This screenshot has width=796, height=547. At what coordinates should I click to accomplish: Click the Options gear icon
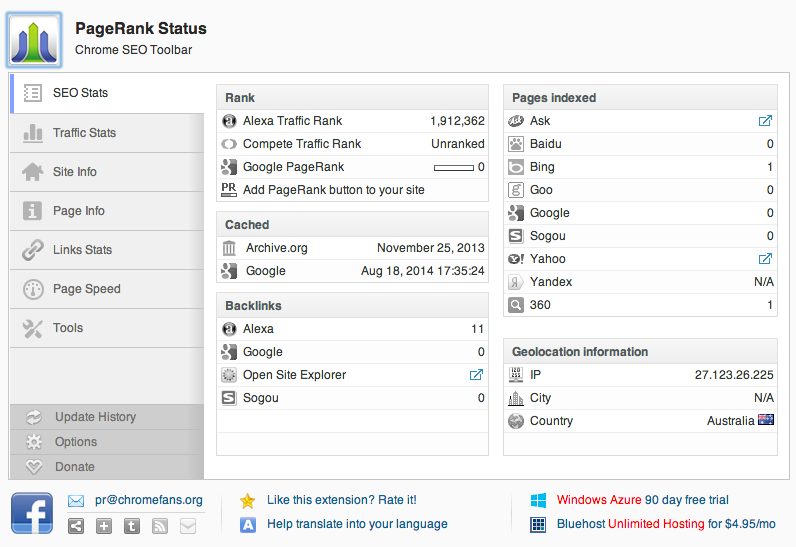pyautogui.click(x=34, y=442)
